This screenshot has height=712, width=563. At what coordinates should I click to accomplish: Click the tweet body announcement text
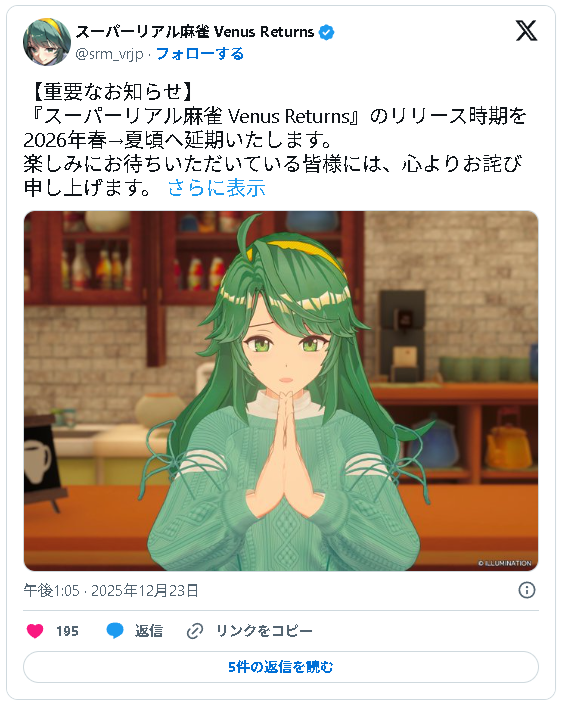[x=275, y=140]
